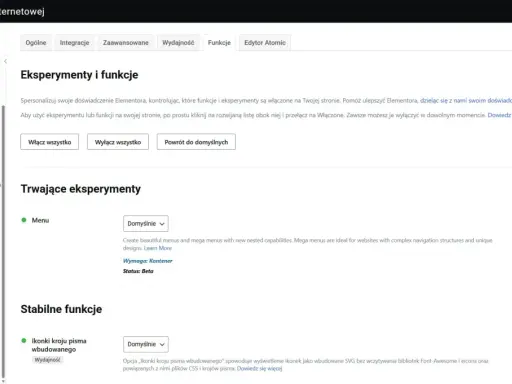Collapse the sidebar using the left chevron
The height and width of the screenshot is (384, 512).
[x=5, y=61]
